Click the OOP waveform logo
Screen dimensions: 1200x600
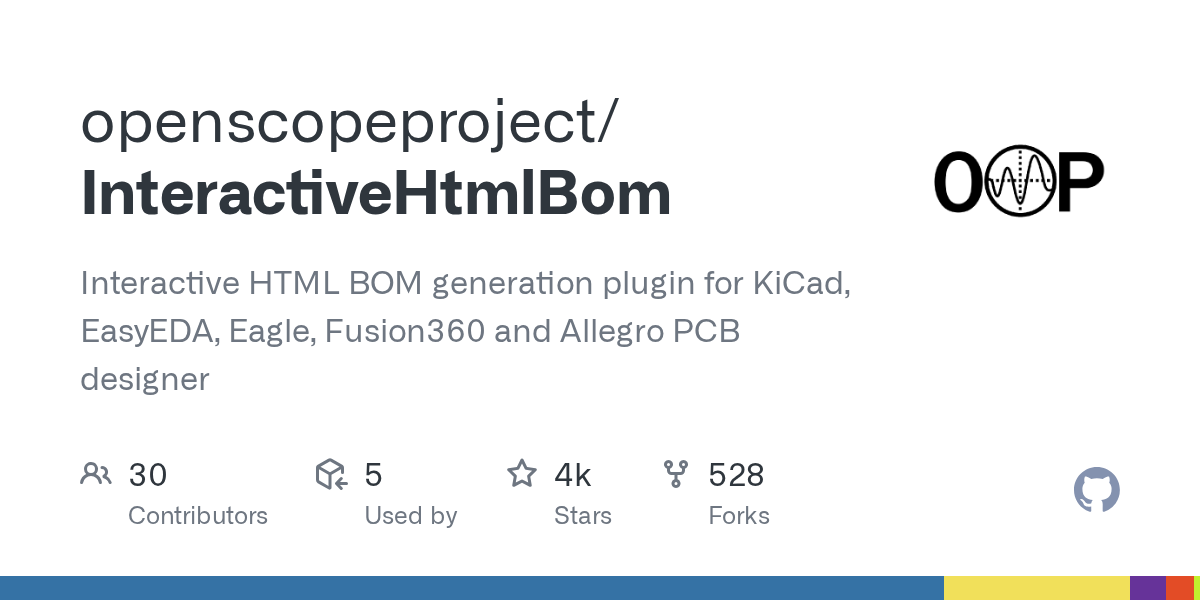tap(1018, 181)
